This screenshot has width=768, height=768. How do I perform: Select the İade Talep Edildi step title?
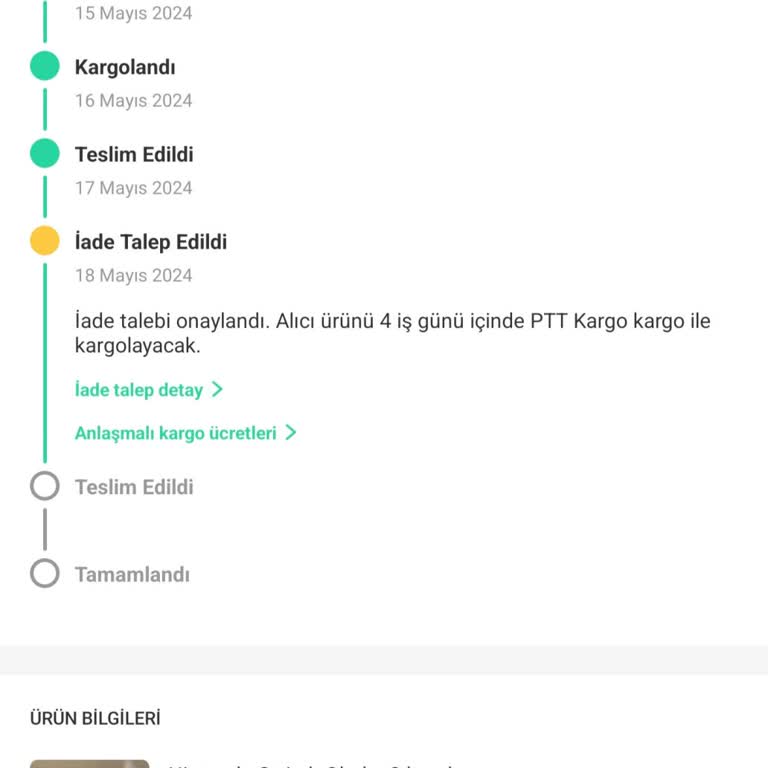(x=151, y=242)
